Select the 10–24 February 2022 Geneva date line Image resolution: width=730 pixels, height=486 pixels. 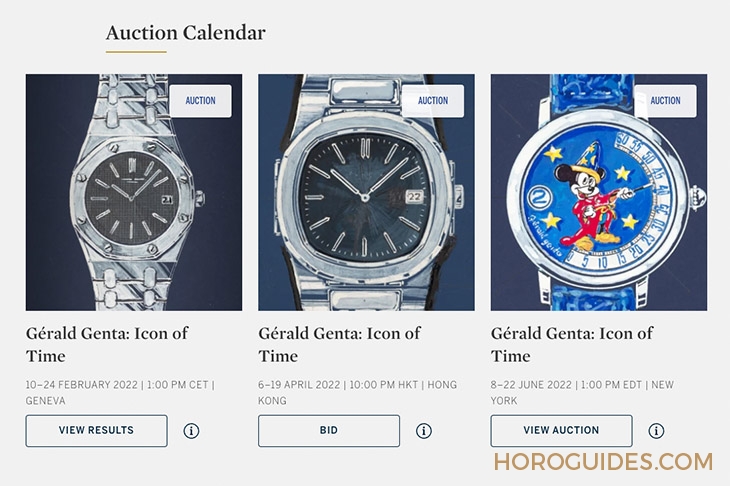(120, 392)
